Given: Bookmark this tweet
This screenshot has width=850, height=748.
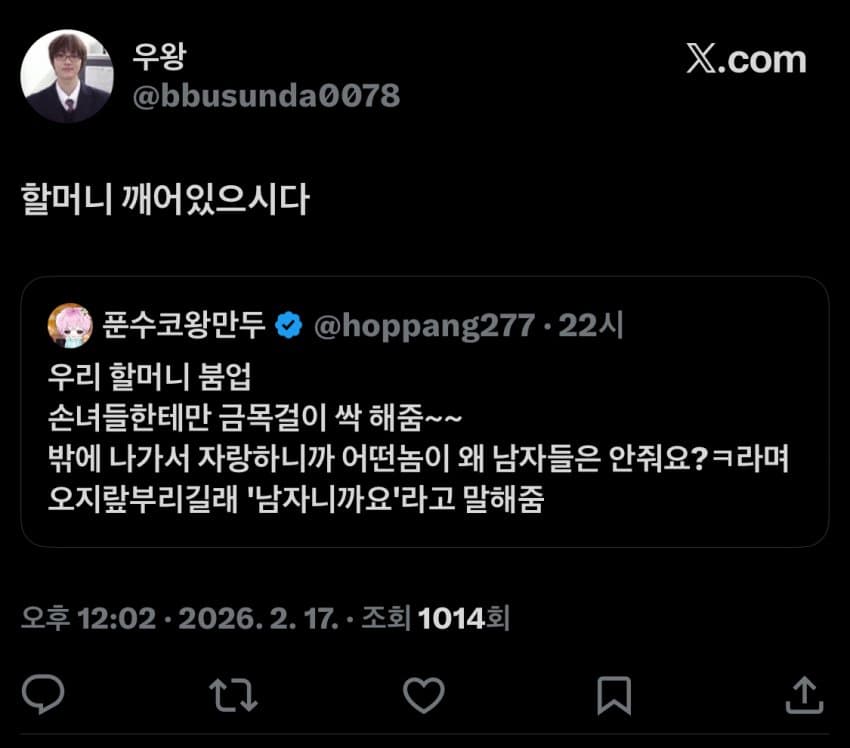Looking at the screenshot, I should pyautogui.click(x=613, y=695).
